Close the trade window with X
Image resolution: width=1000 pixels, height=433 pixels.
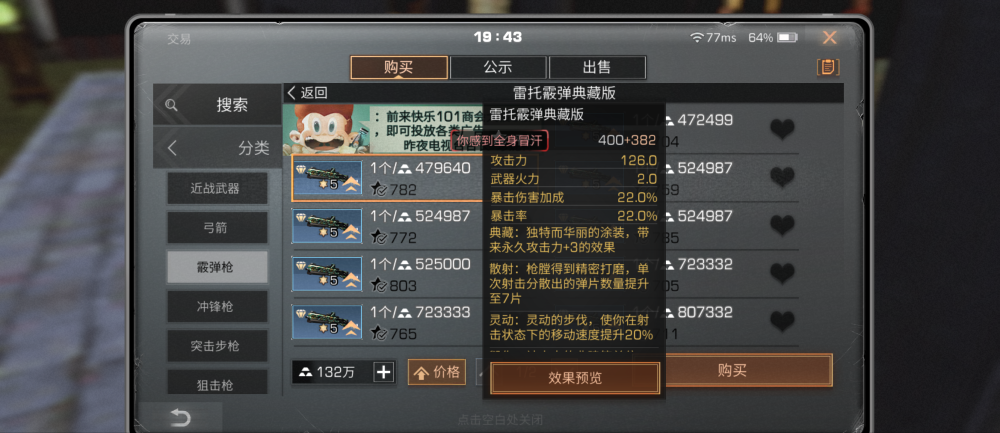point(829,38)
